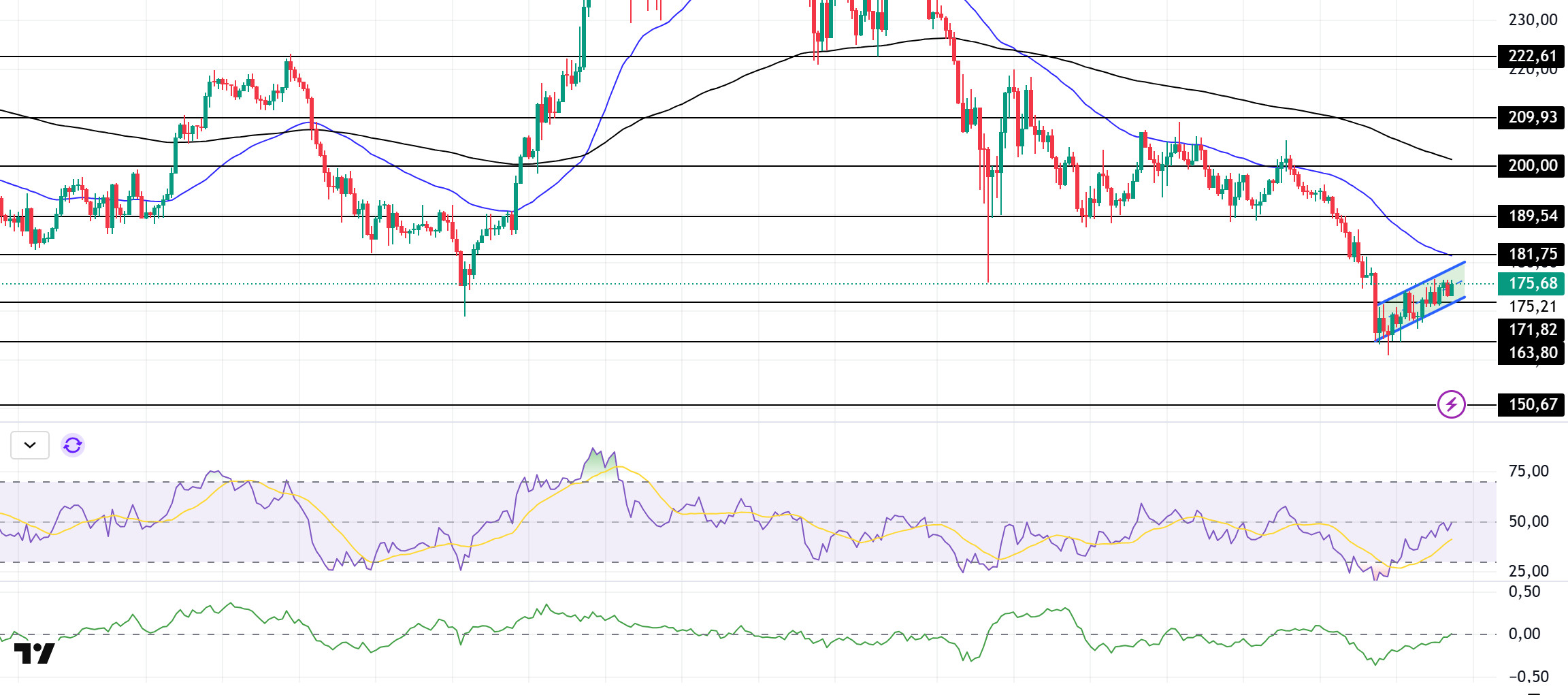Click the RSI 50,00 scale value

coord(1529,521)
